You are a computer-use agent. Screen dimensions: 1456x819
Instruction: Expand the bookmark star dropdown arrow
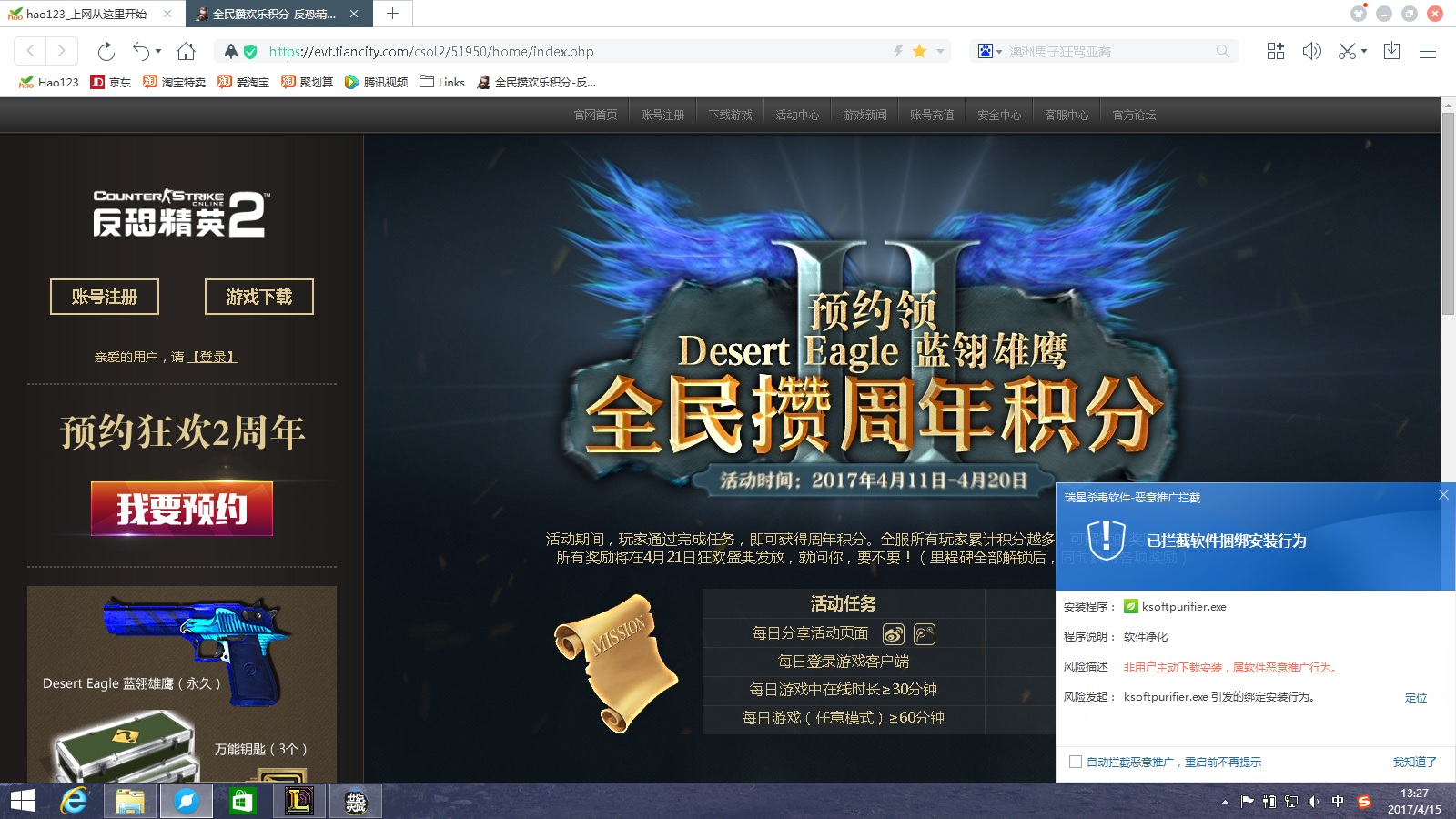point(940,52)
